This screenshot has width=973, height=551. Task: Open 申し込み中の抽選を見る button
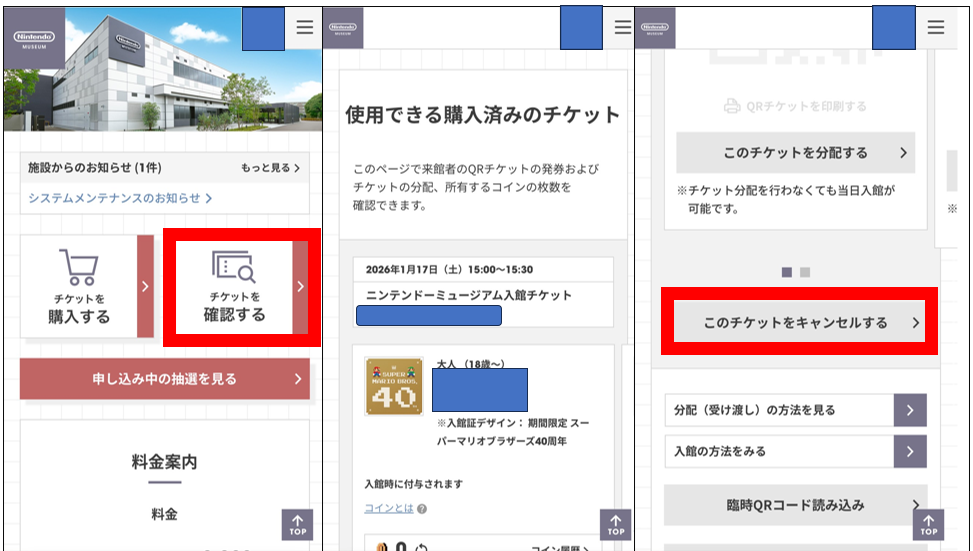pos(164,379)
